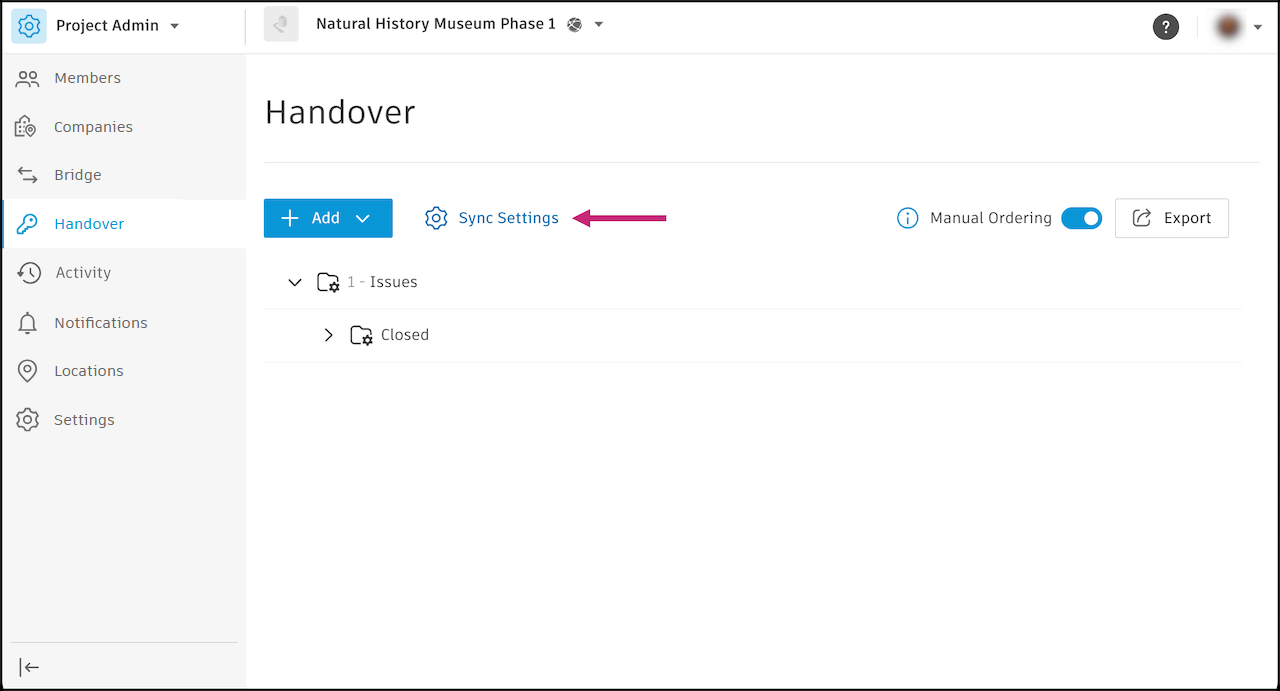Select Settings in the sidebar
1280x691 pixels.
[84, 419]
